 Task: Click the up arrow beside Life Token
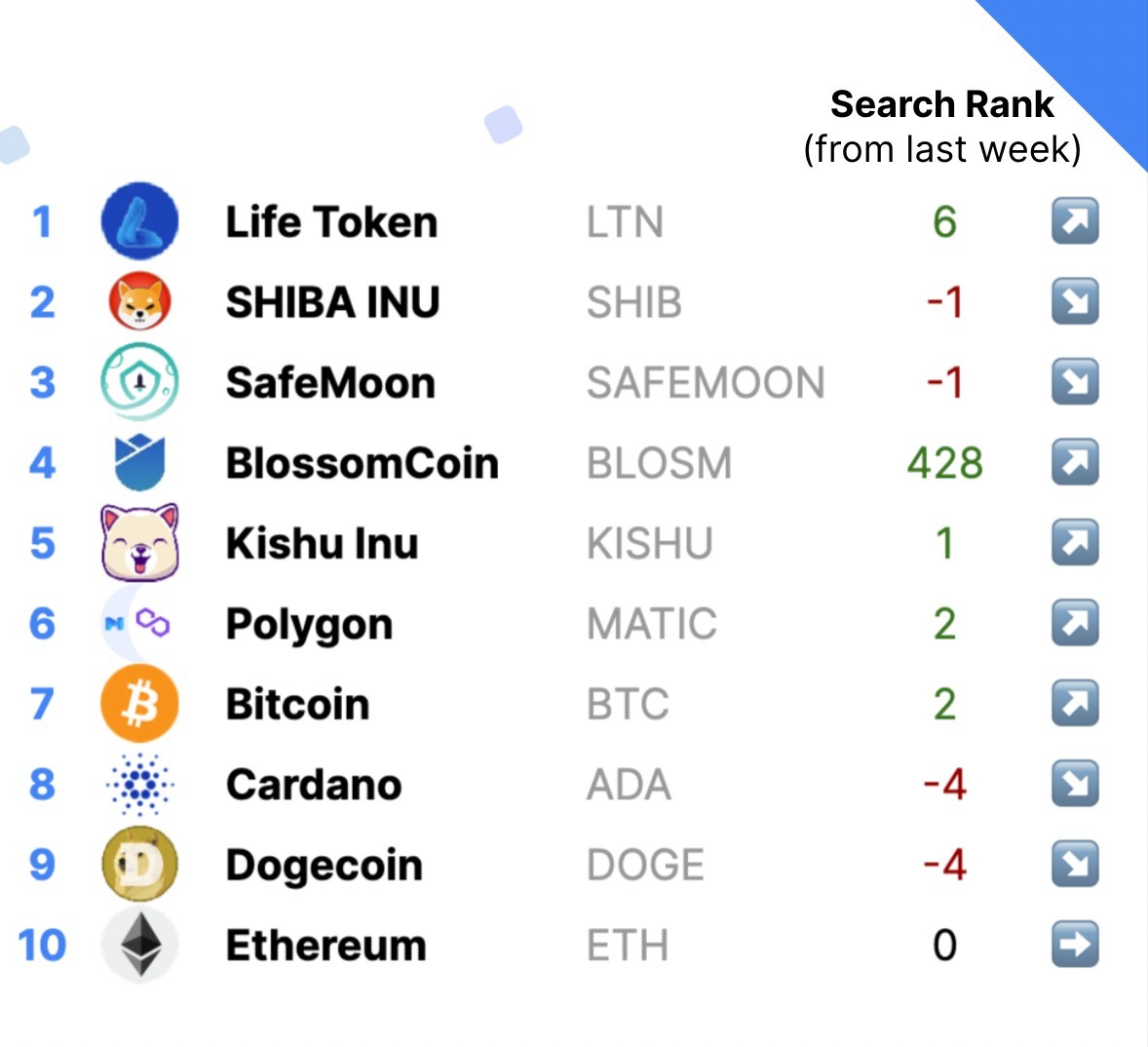[1075, 220]
